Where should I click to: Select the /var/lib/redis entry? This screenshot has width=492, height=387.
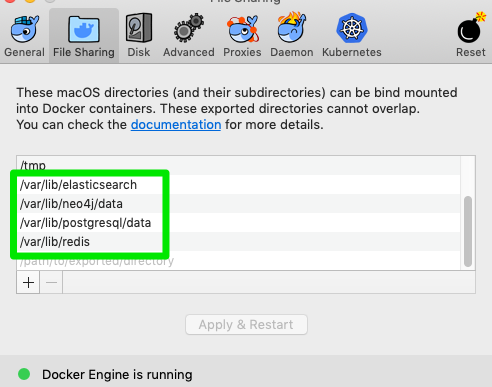click(238, 242)
